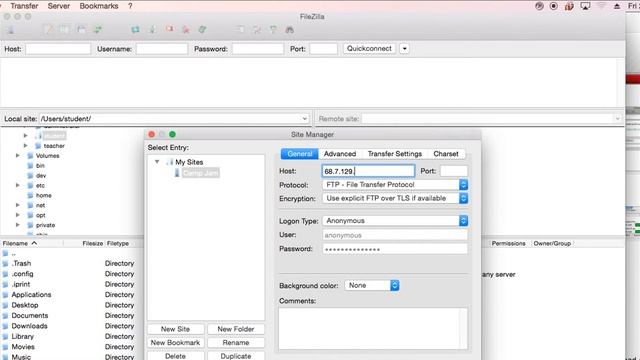Click the refresh file lists icon
640x360 pixels.
[x=135, y=30]
